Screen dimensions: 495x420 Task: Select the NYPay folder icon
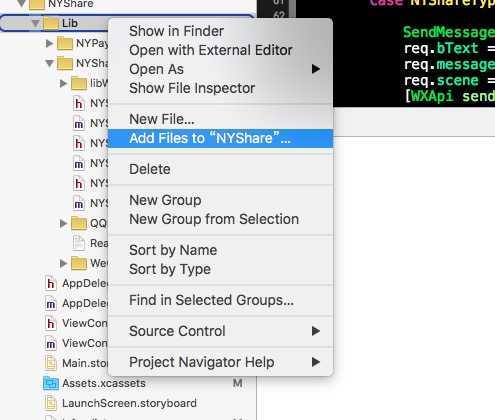coord(65,43)
